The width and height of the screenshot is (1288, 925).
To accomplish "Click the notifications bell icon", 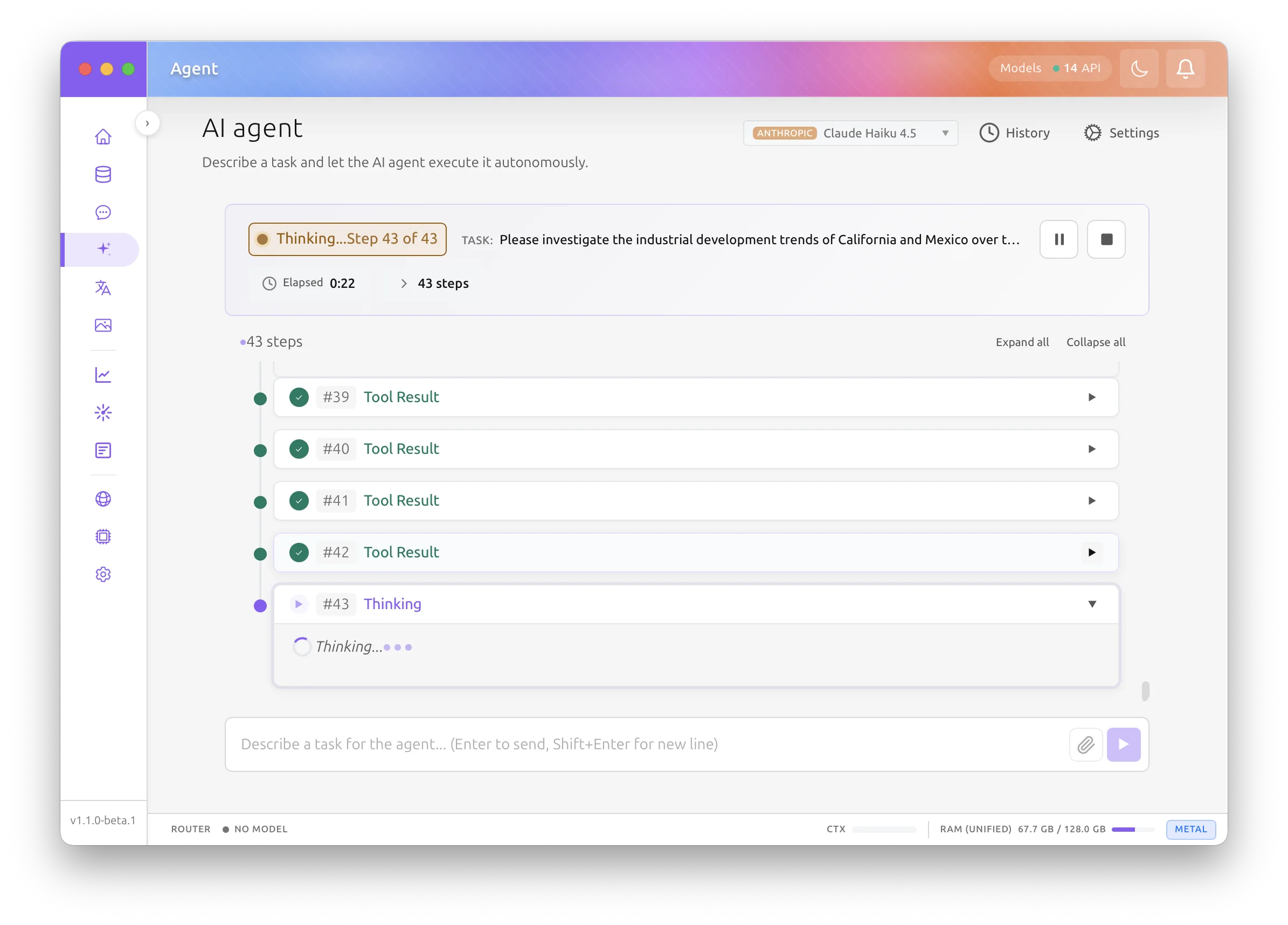I will point(1185,69).
